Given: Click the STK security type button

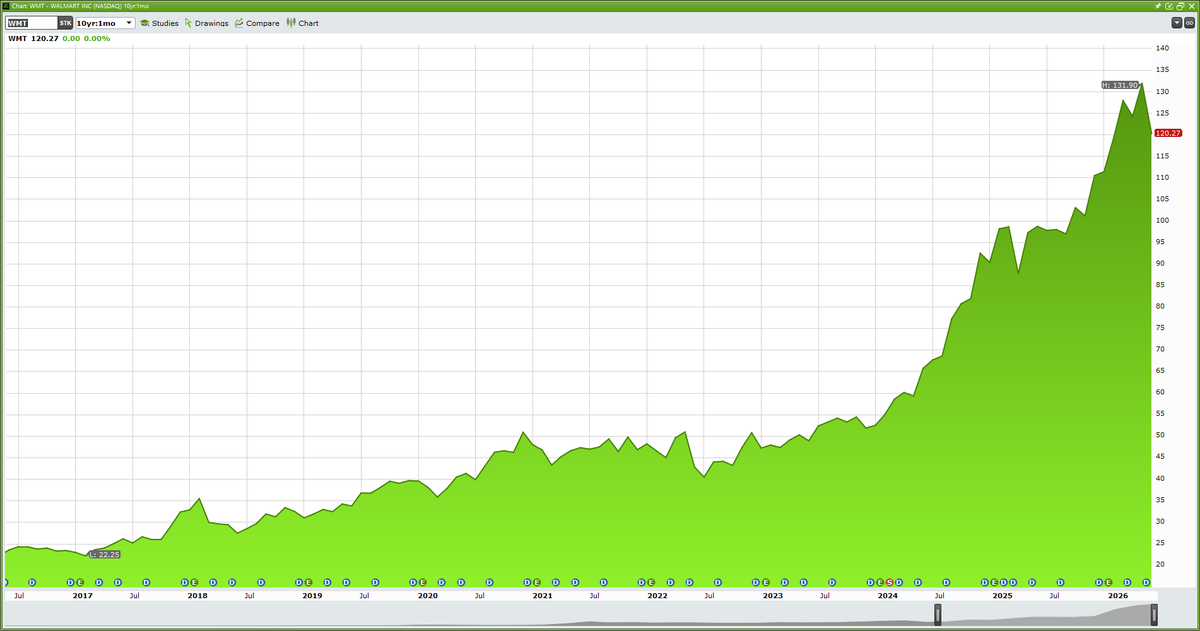Looking at the screenshot, I should click(65, 22).
